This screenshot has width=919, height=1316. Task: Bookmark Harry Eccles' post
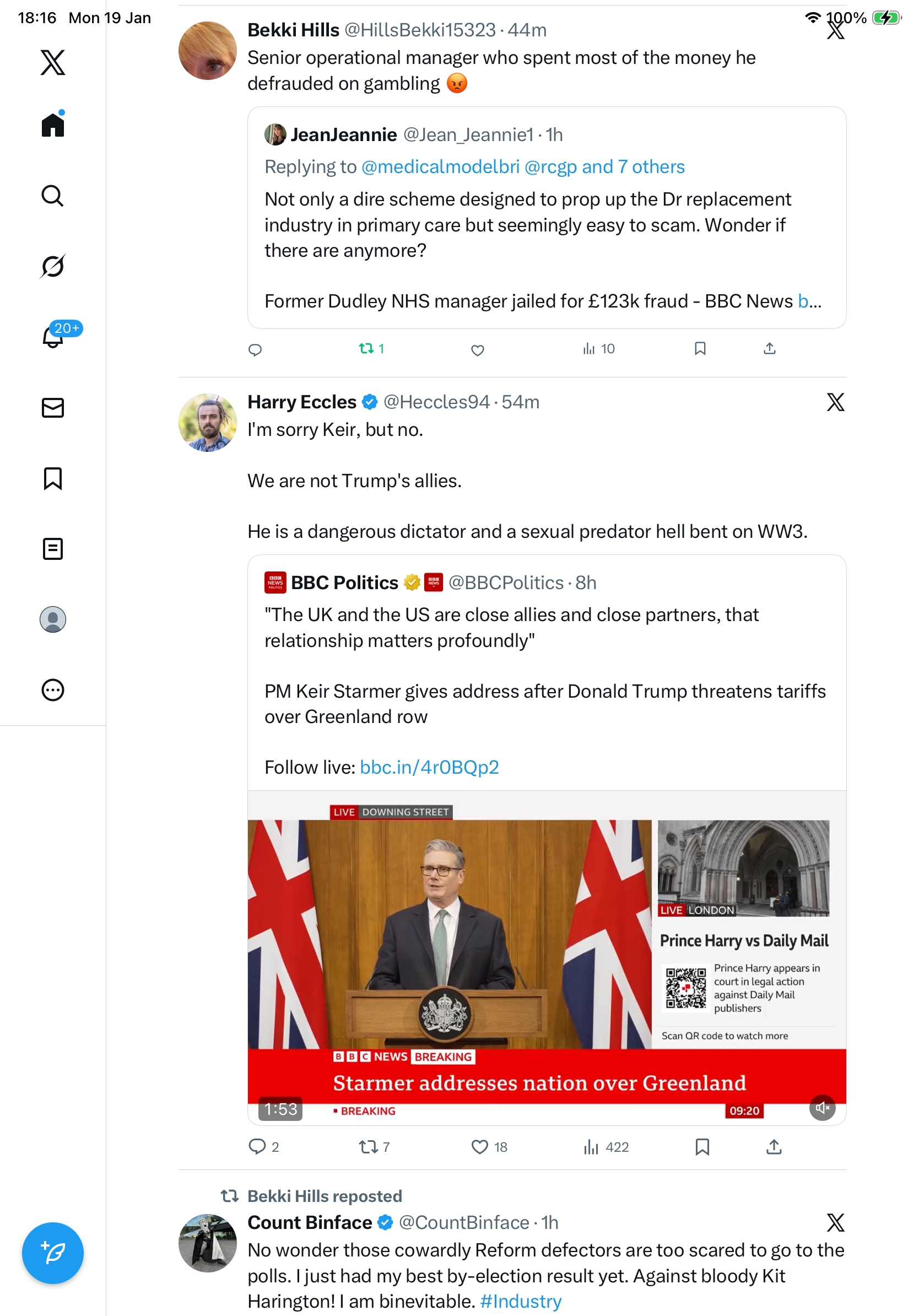pyautogui.click(x=702, y=1147)
